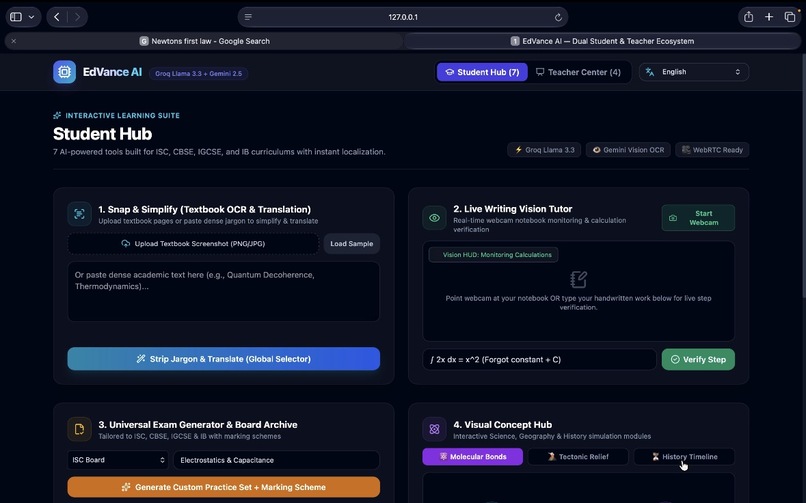Select the Molecular Bonds module tab
This screenshot has height=503, width=806.
[x=472, y=457]
